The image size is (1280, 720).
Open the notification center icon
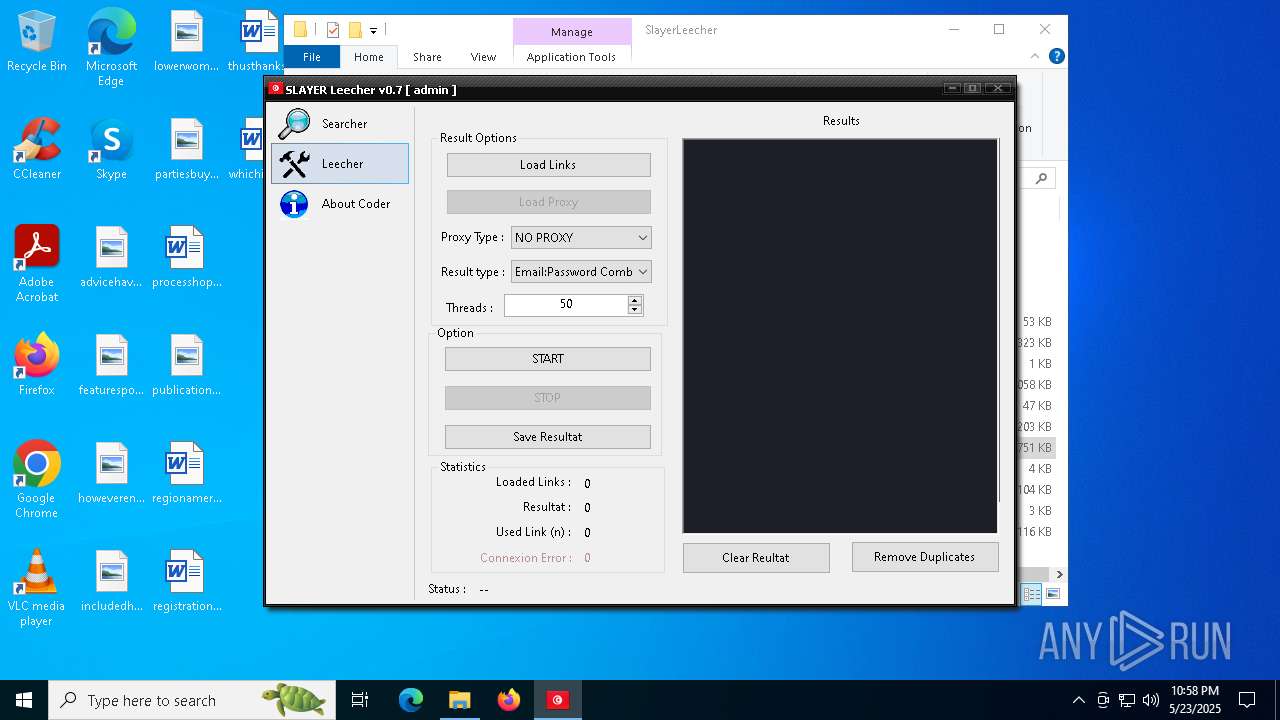coord(1247,700)
